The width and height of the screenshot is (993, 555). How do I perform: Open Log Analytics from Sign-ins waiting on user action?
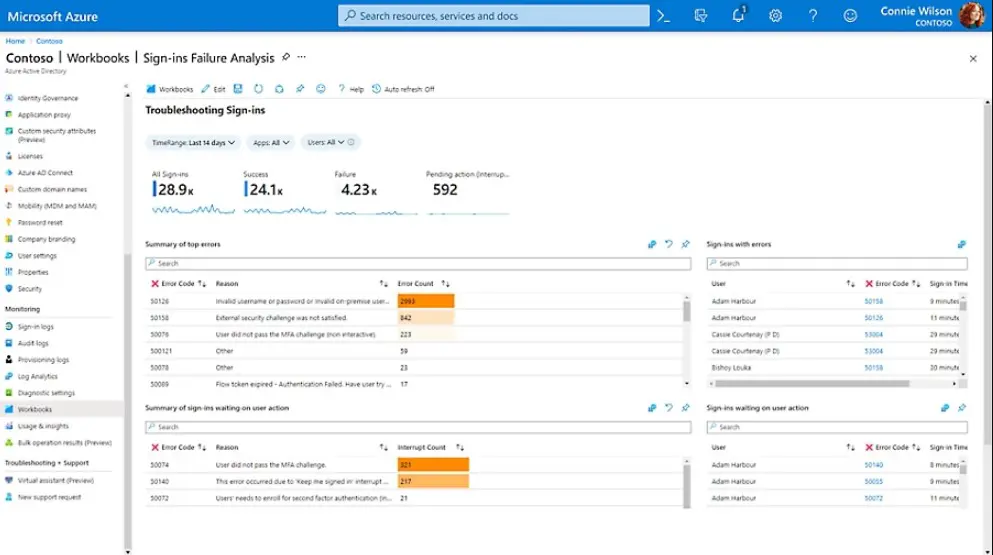pyautogui.click(x=945, y=408)
